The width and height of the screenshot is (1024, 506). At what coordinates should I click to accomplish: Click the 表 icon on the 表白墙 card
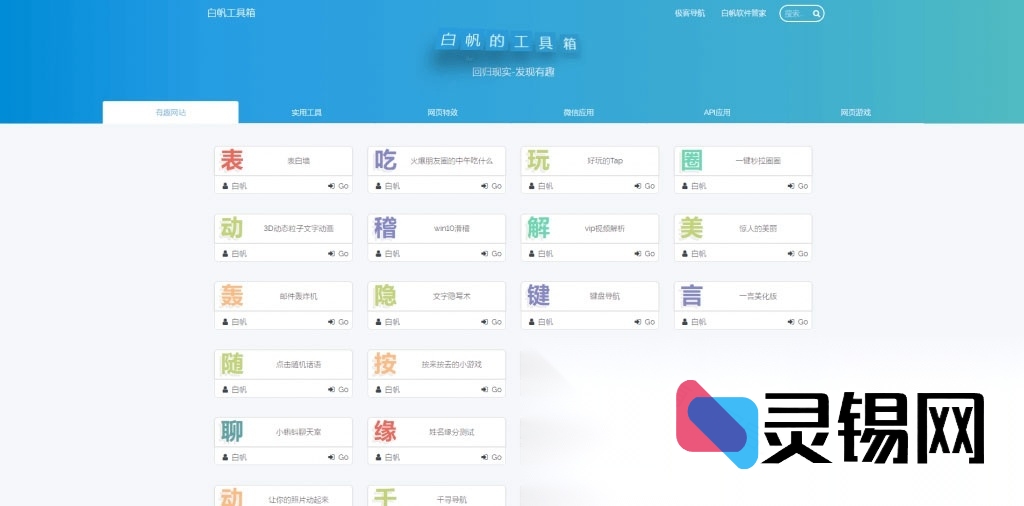(x=232, y=160)
